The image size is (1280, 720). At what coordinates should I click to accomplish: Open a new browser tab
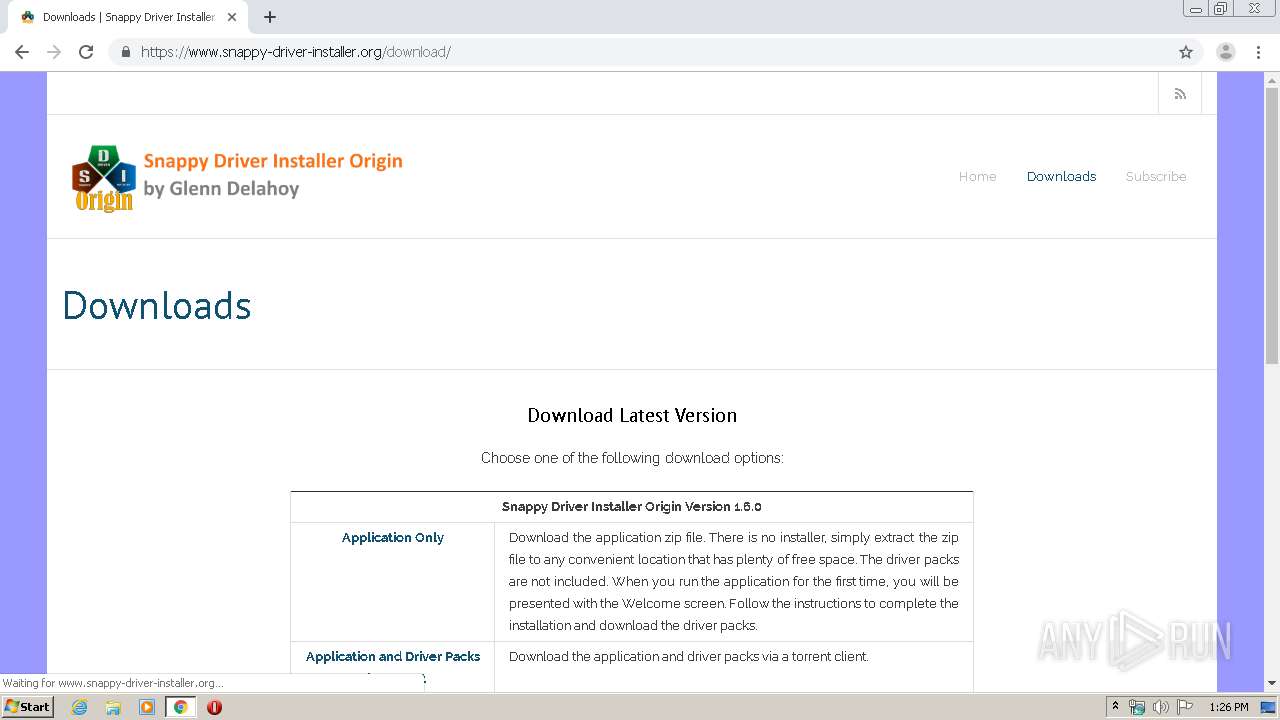click(270, 17)
